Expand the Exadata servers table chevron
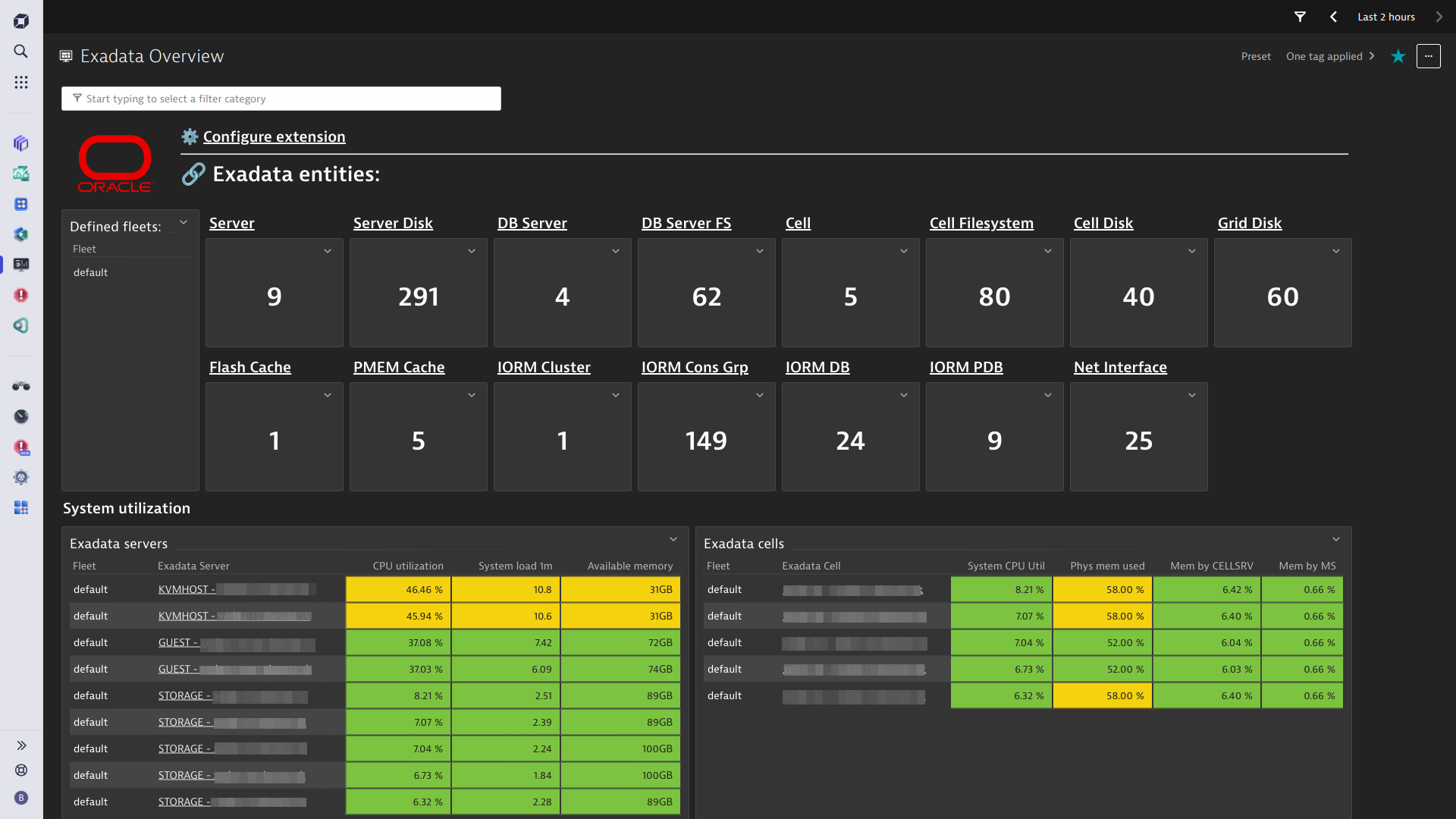The height and width of the screenshot is (819, 1456). [x=673, y=539]
